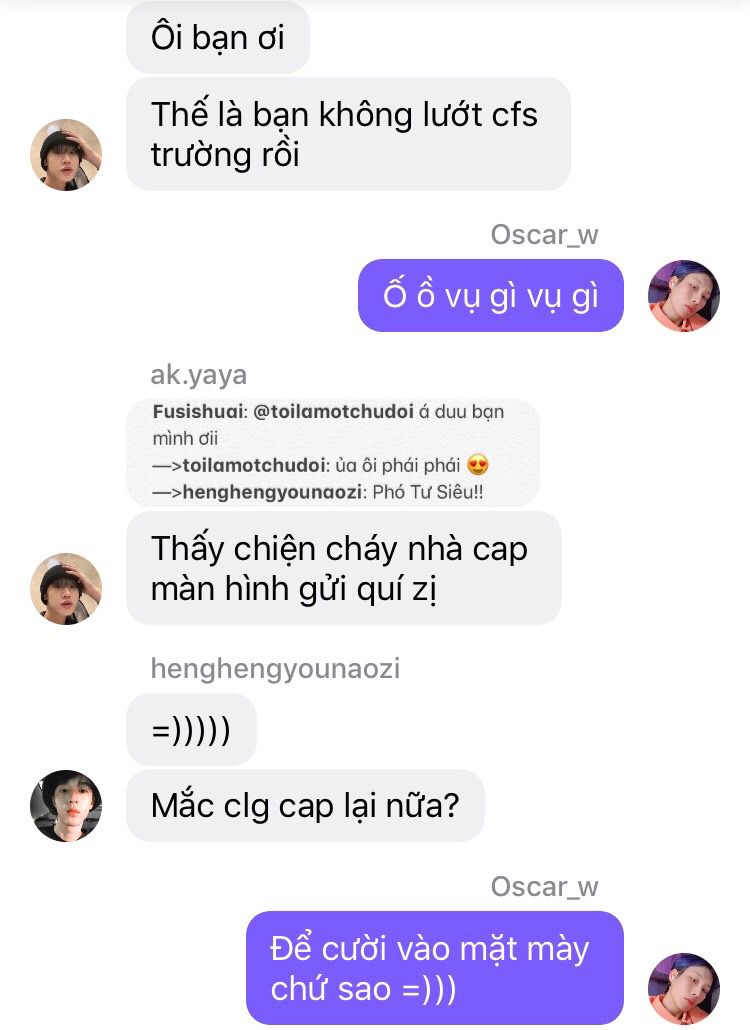The height and width of the screenshot is (1030, 750).
Task: Tap the lower Oscar_w sender name label
Action: (544, 887)
